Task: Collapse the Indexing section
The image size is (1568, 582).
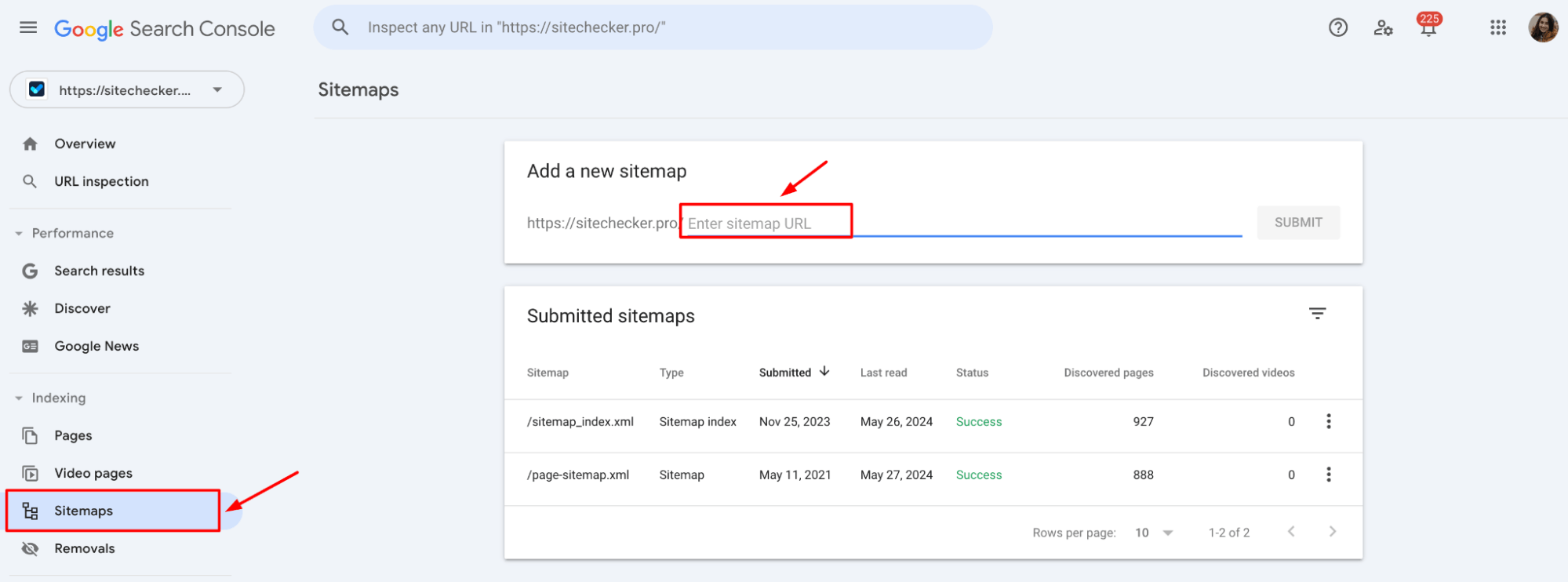Action: 19,398
